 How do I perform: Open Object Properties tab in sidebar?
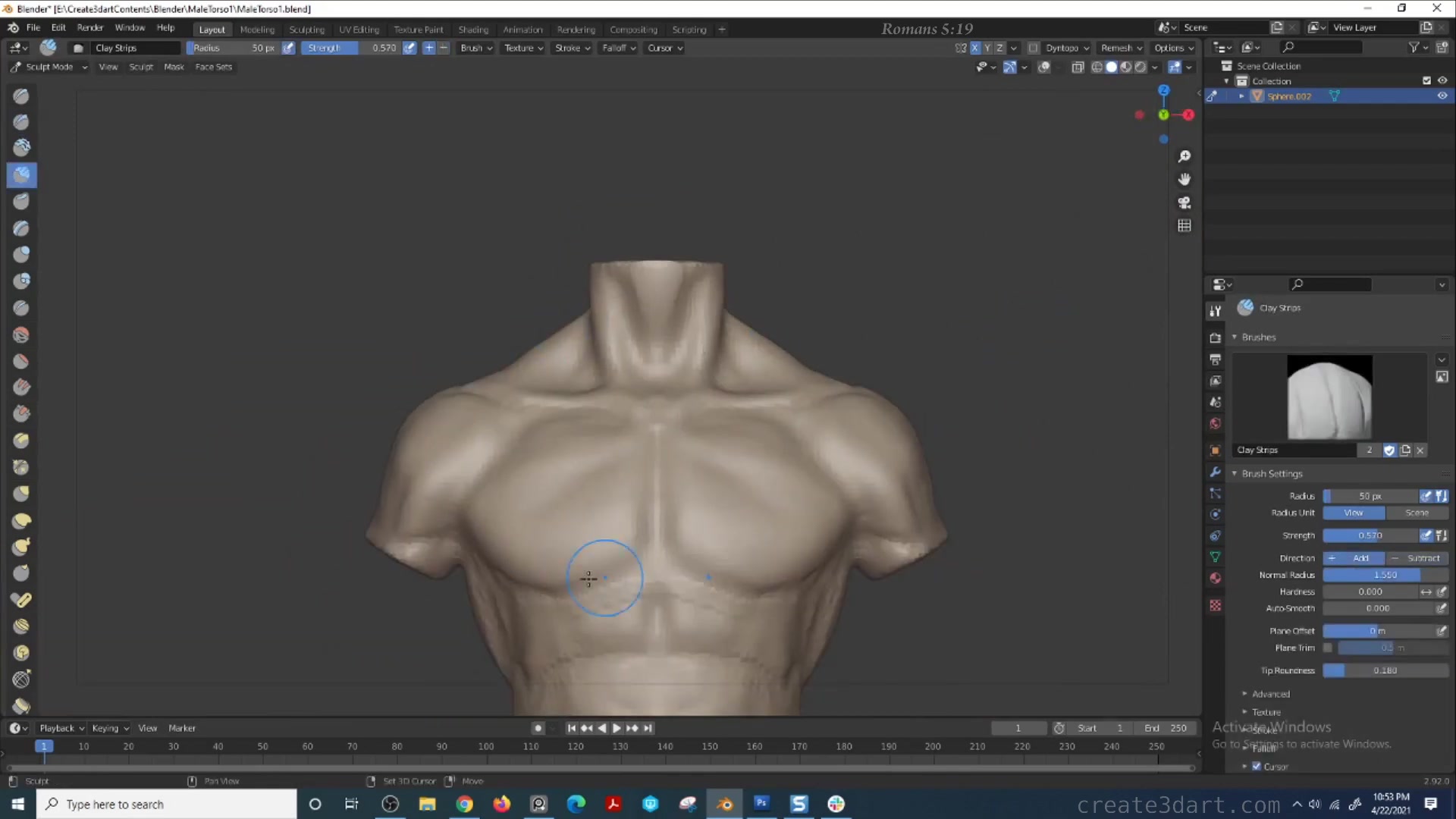point(1216,450)
